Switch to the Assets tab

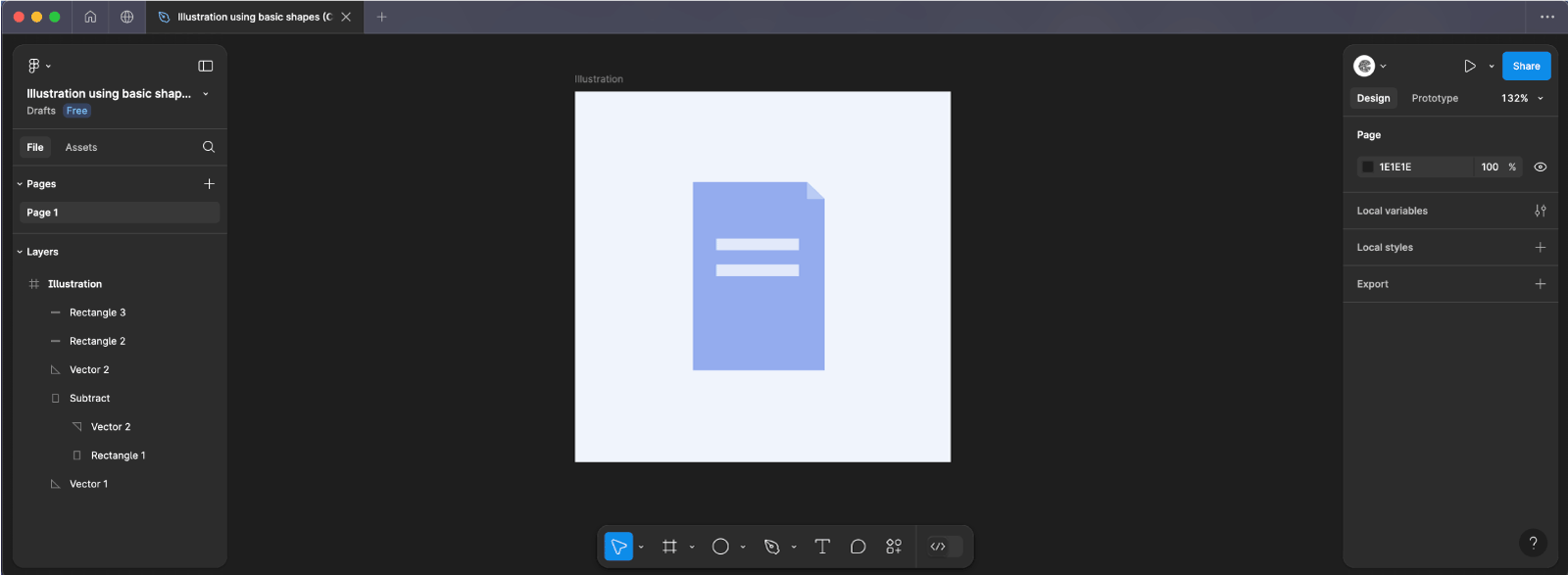81,147
